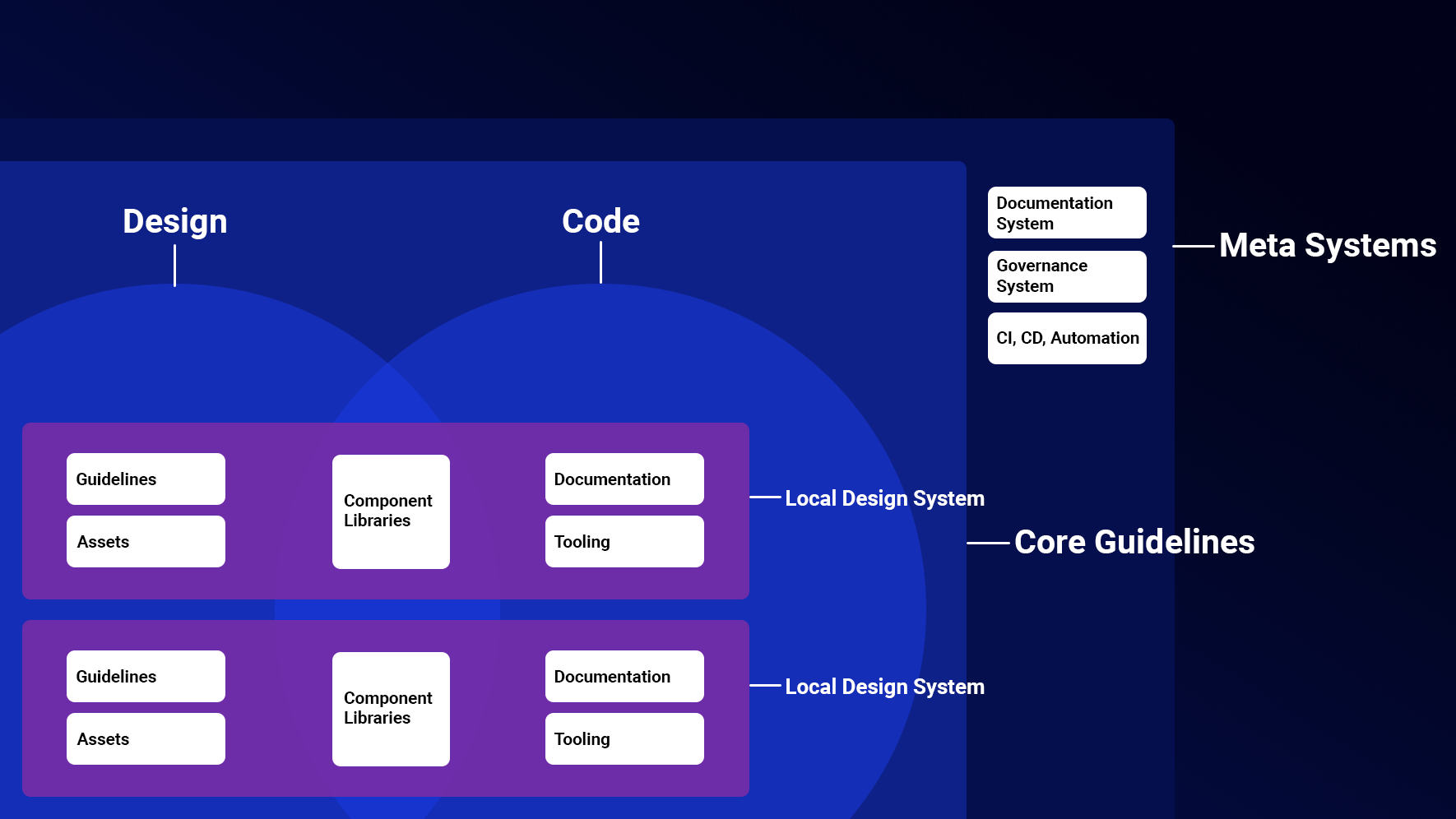Click the upper Component Libraries card

[x=391, y=511]
